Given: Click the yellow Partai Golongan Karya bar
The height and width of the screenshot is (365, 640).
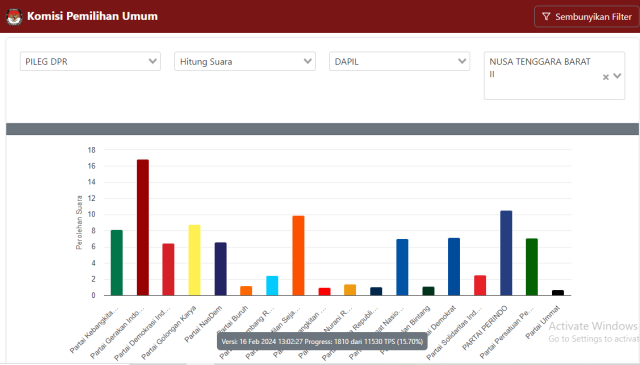Looking at the screenshot, I should (195, 260).
